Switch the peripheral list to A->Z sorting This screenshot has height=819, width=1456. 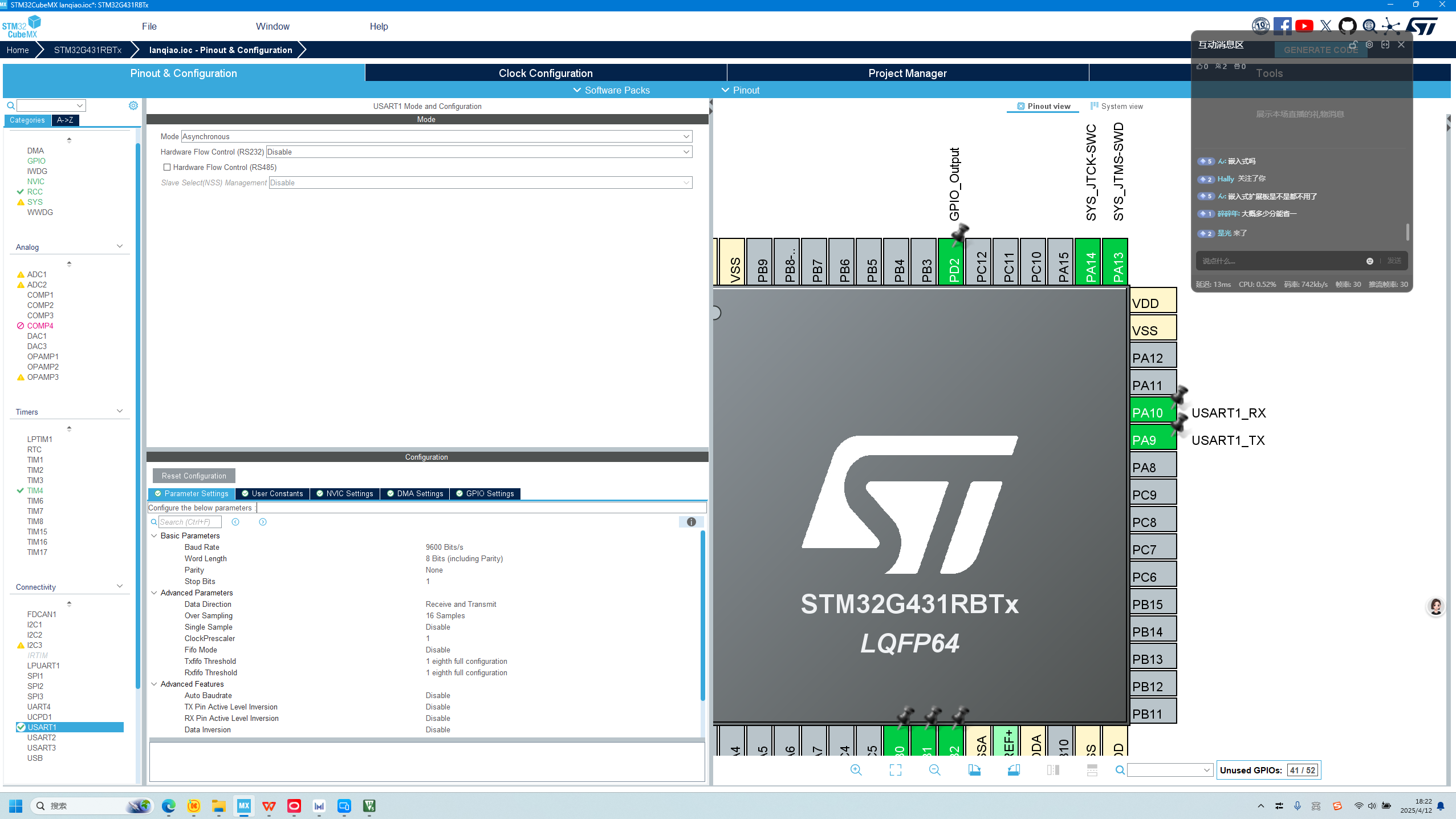coord(65,120)
